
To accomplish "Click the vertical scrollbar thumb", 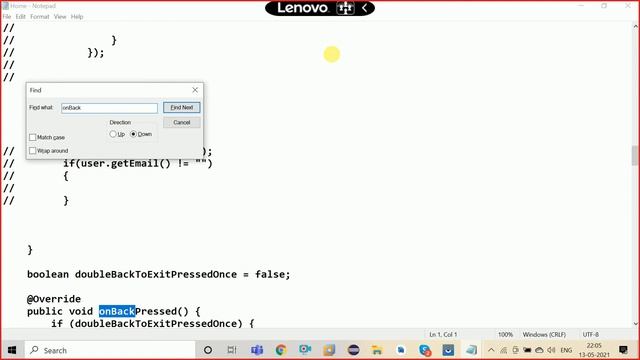I will pyautogui.click(x=635, y=156).
